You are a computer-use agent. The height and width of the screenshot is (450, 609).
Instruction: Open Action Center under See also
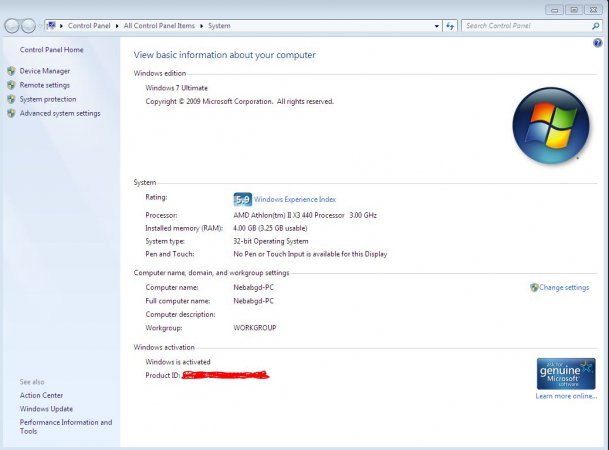(41, 395)
